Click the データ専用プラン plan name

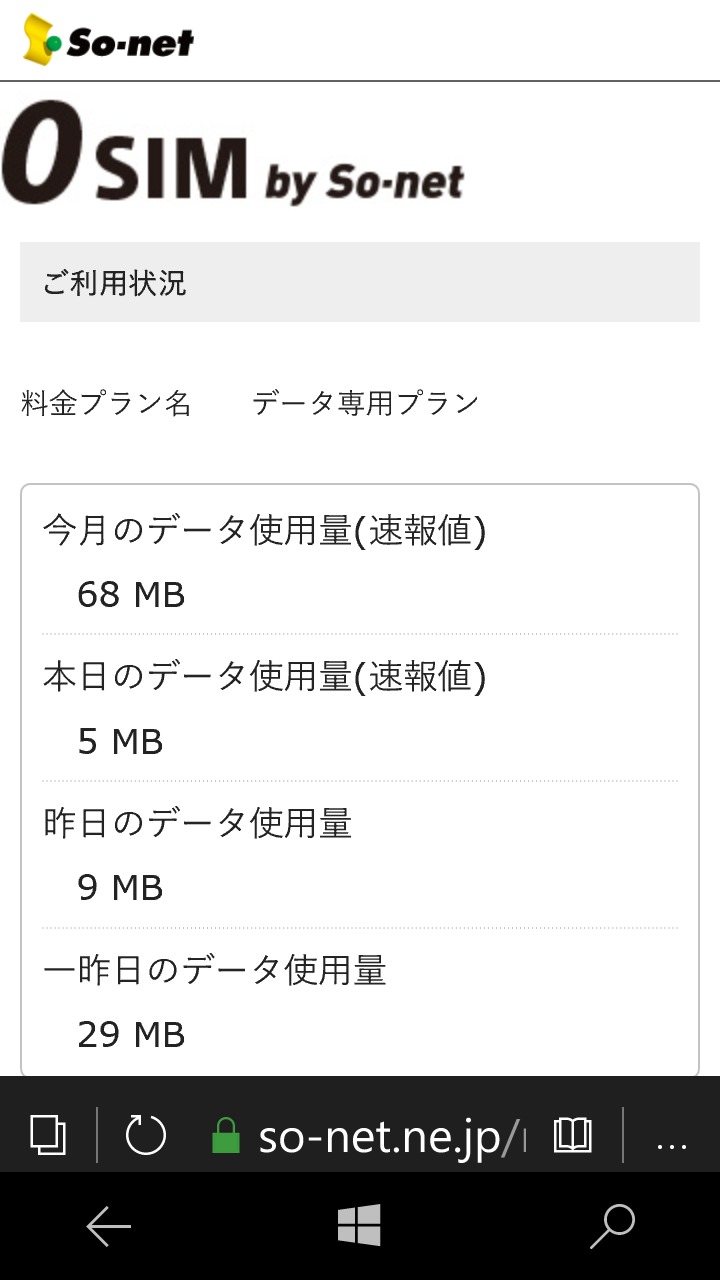(365, 403)
